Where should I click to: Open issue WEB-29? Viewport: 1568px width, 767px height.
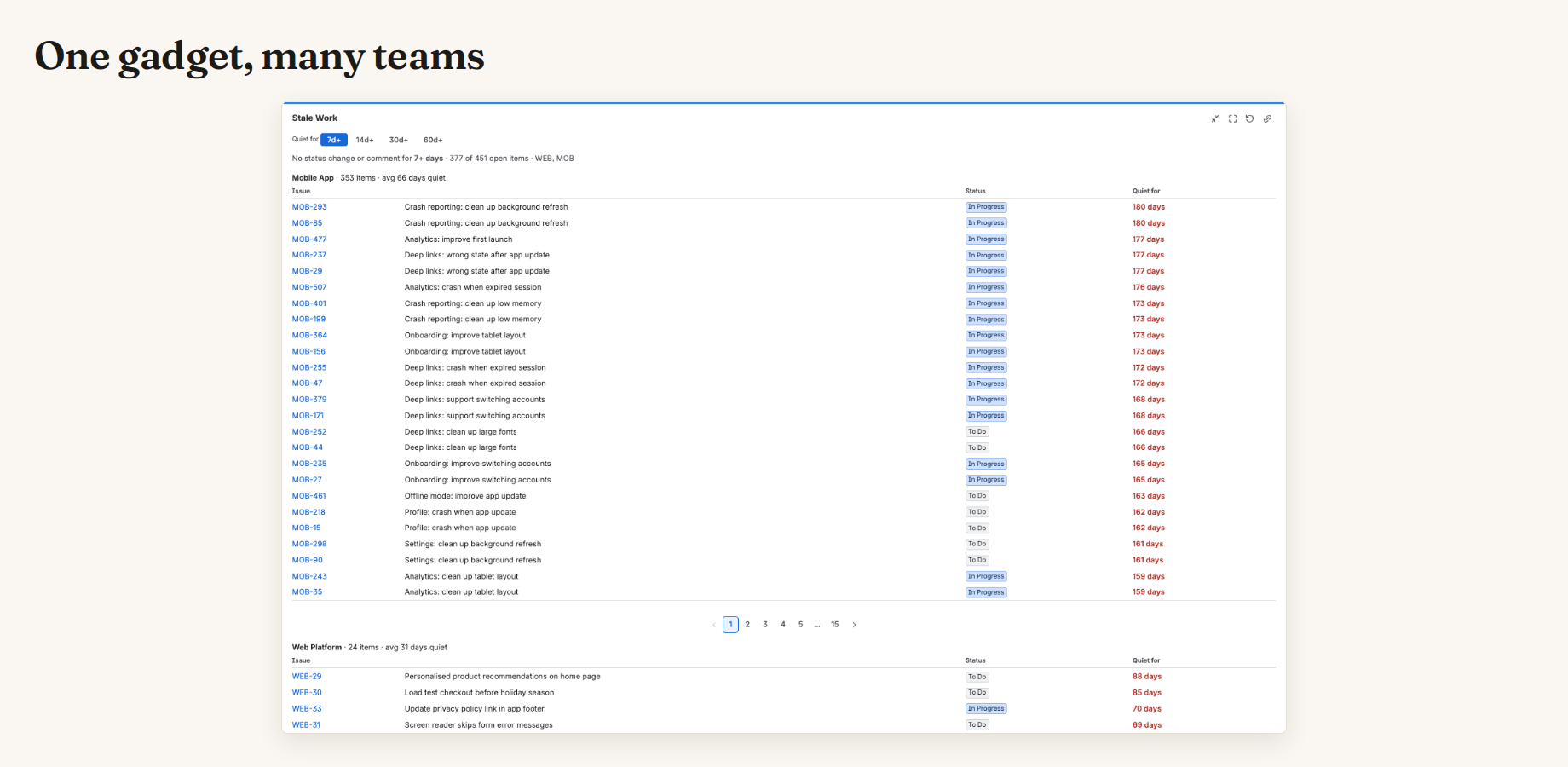pyautogui.click(x=307, y=677)
